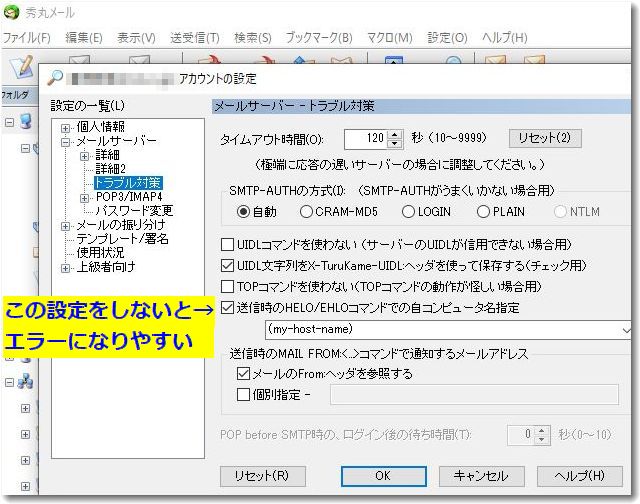Select the CRAM-MD5 authentication method

point(306,211)
